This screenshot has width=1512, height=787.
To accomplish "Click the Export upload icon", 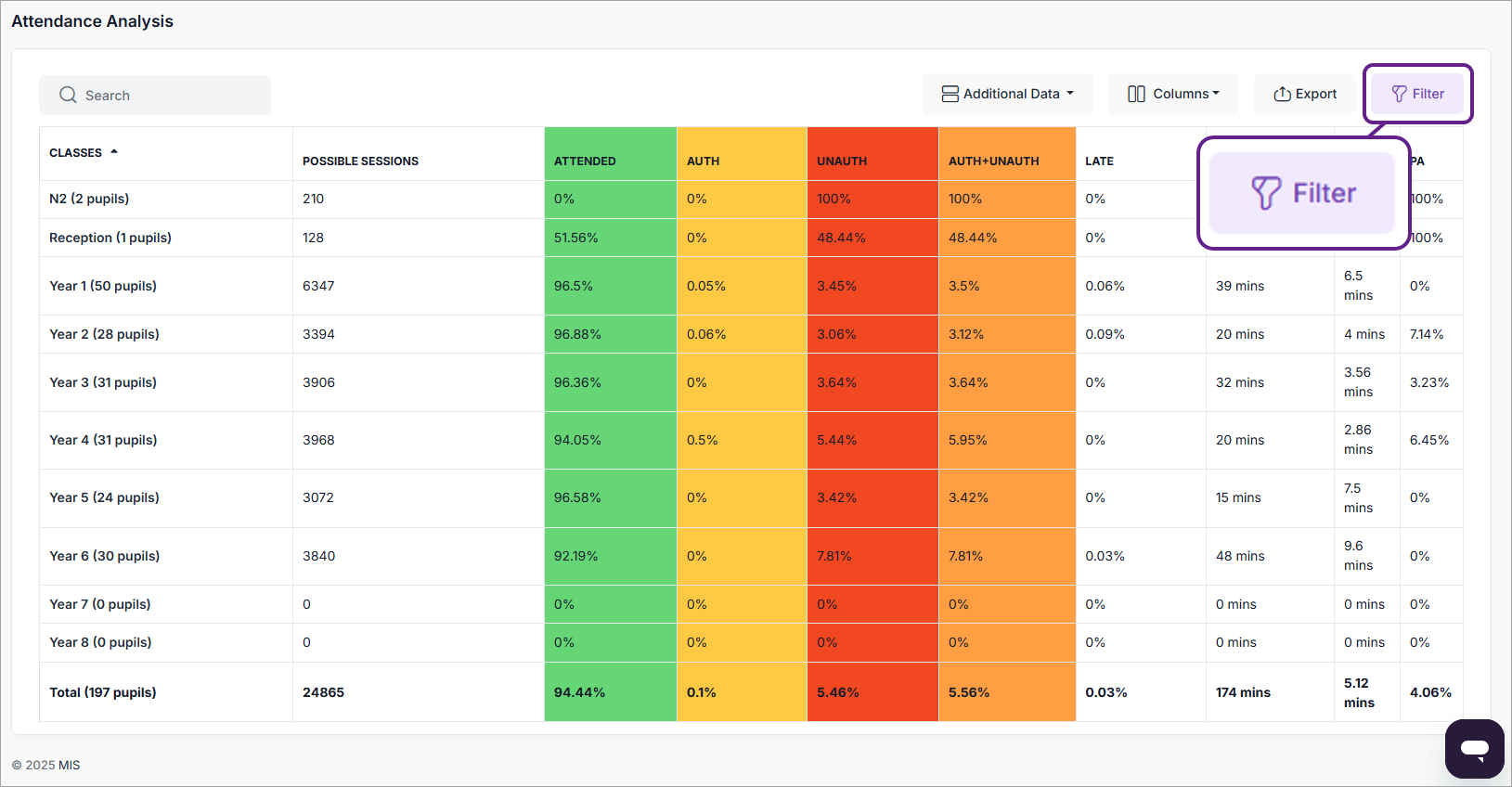I will pos(1282,94).
